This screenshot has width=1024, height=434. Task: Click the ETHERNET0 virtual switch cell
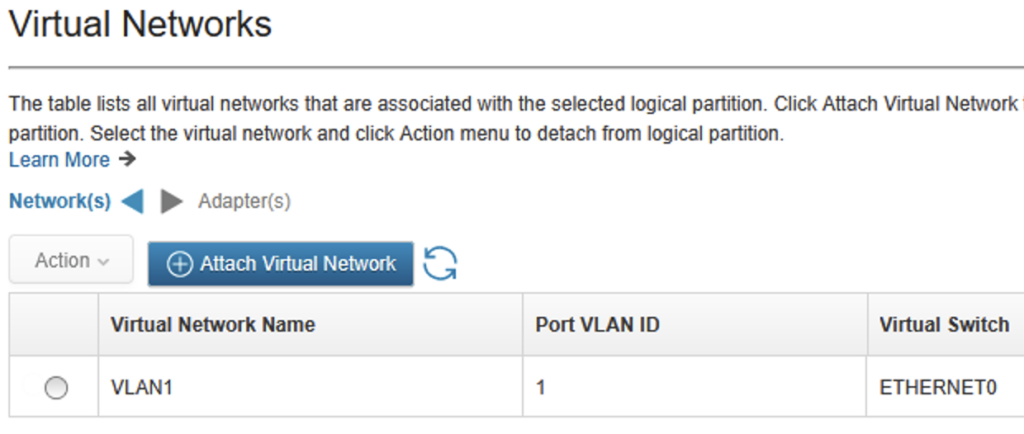(x=945, y=388)
